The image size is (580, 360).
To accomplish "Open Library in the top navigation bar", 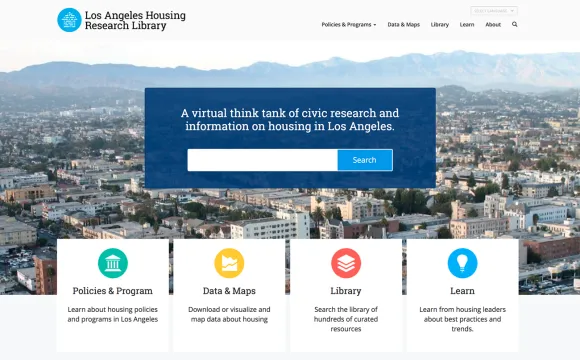I will pos(440,25).
